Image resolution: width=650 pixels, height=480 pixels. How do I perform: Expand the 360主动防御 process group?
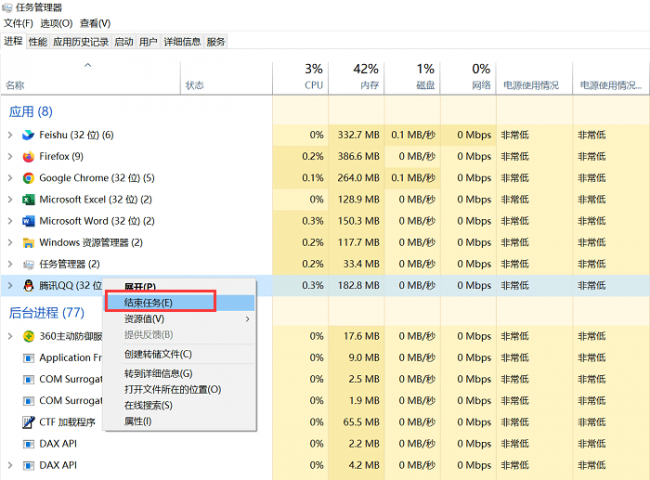[x=10, y=336]
